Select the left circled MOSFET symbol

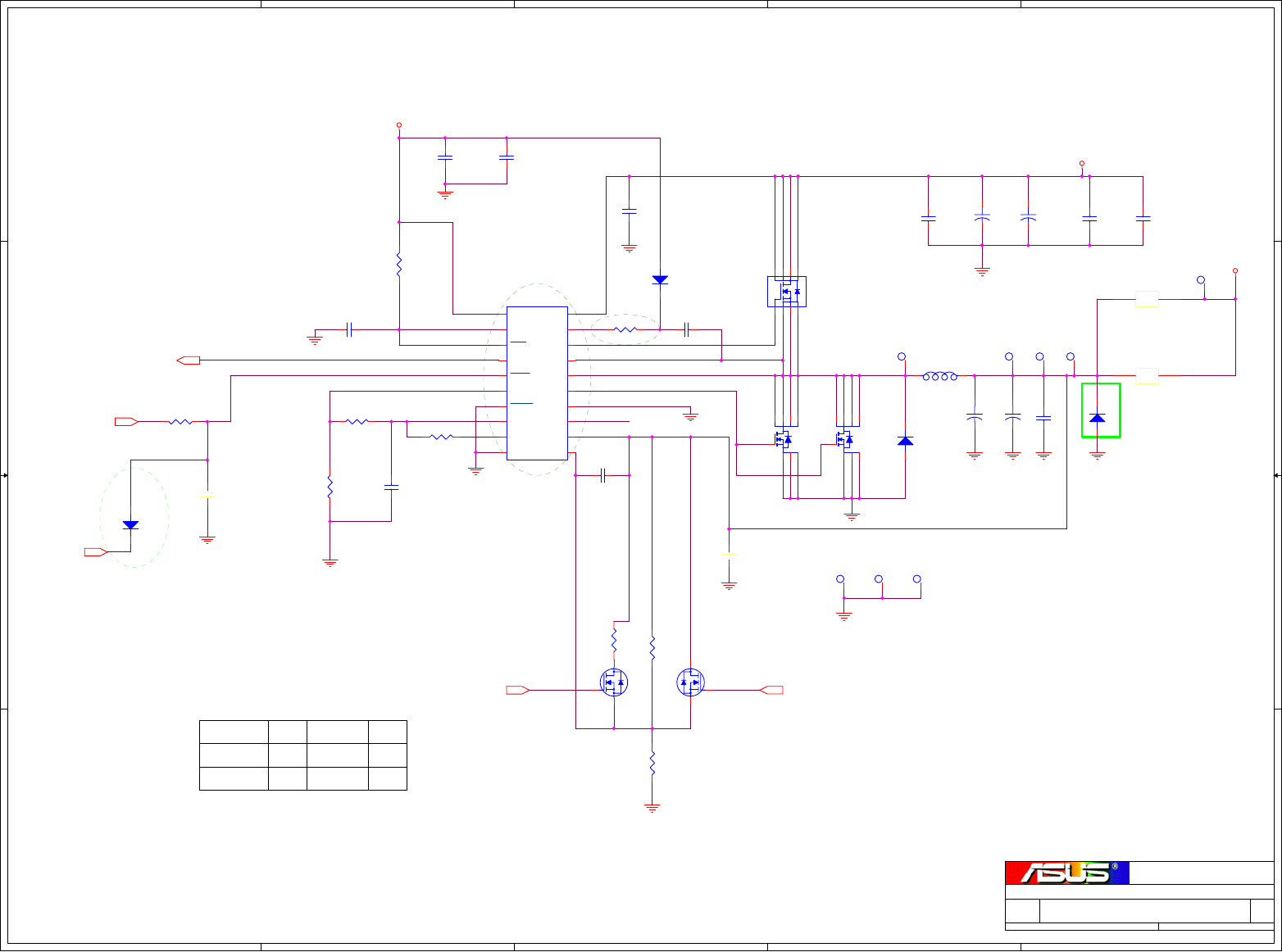[x=614, y=682]
